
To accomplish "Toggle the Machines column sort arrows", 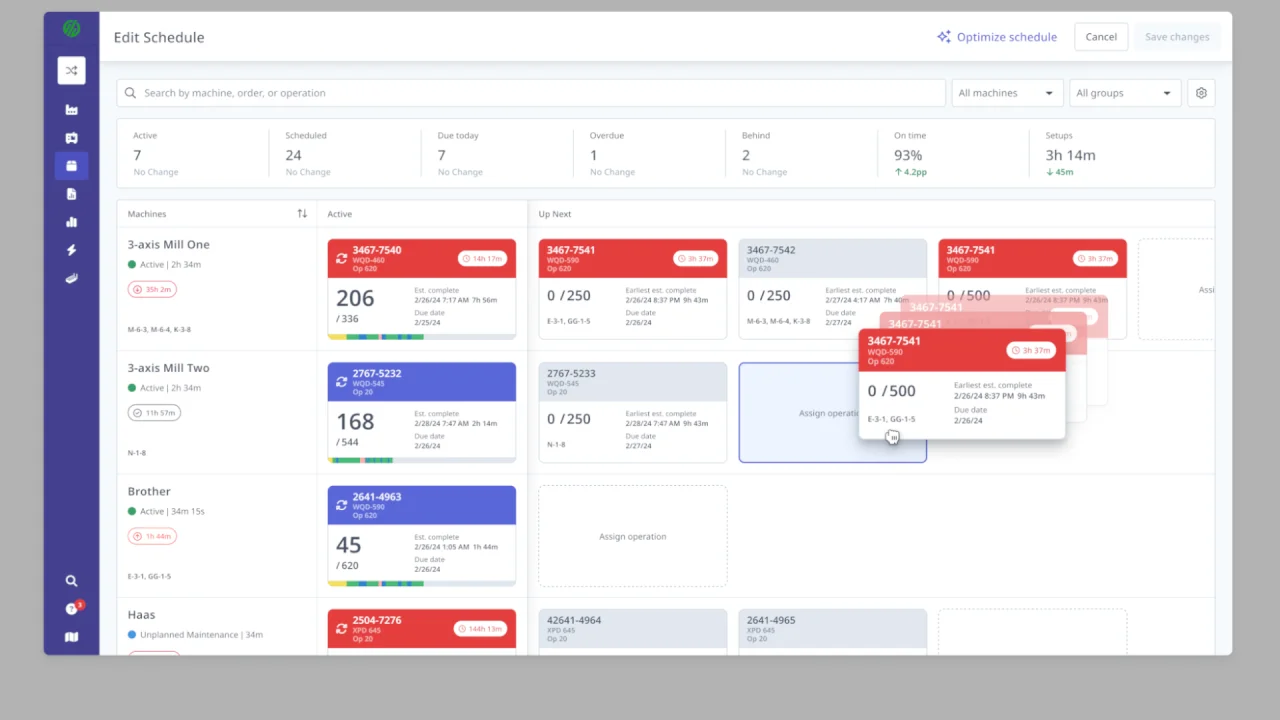I will (302, 214).
